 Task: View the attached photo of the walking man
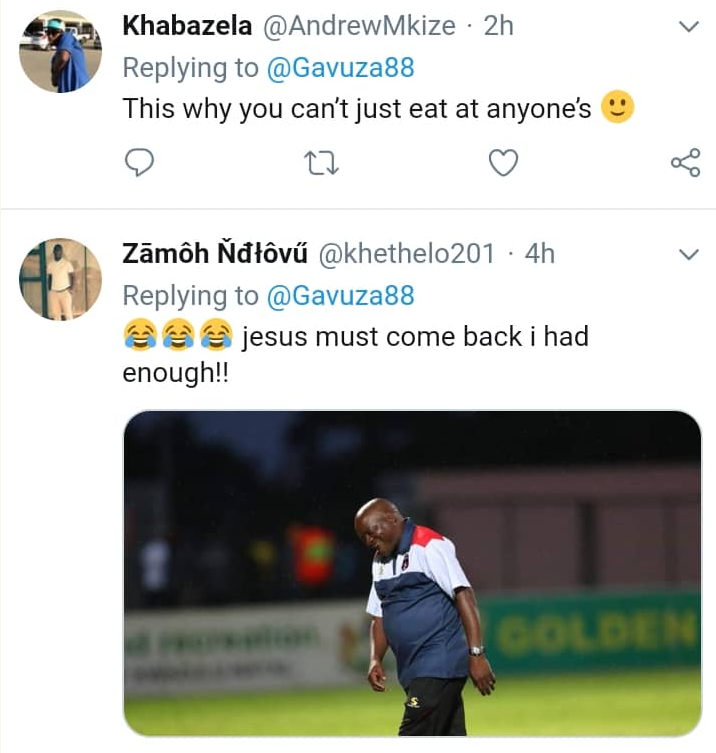412,572
